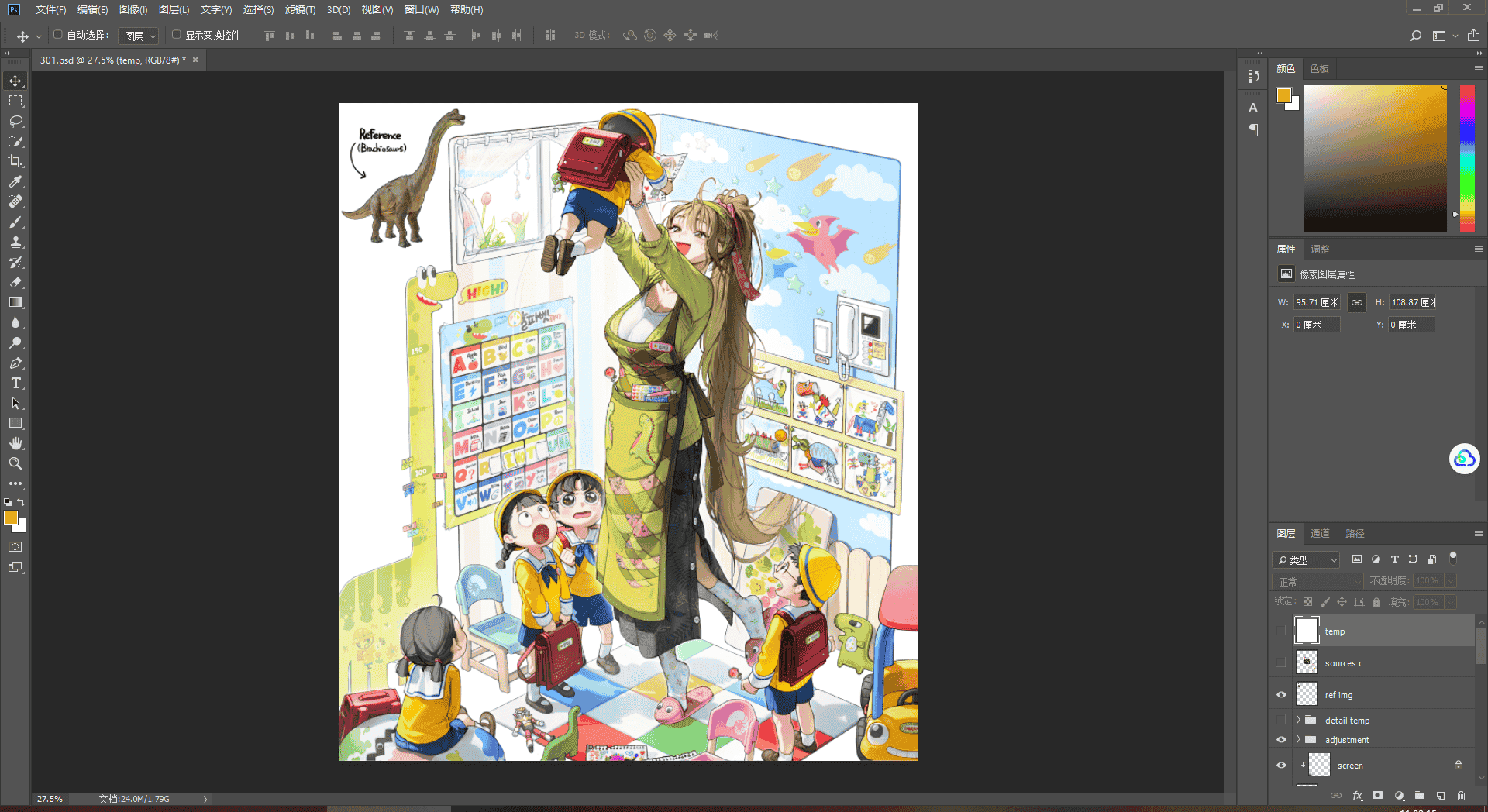
Task: Switch to the 色板 tab
Action: [x=1319, y=69]
